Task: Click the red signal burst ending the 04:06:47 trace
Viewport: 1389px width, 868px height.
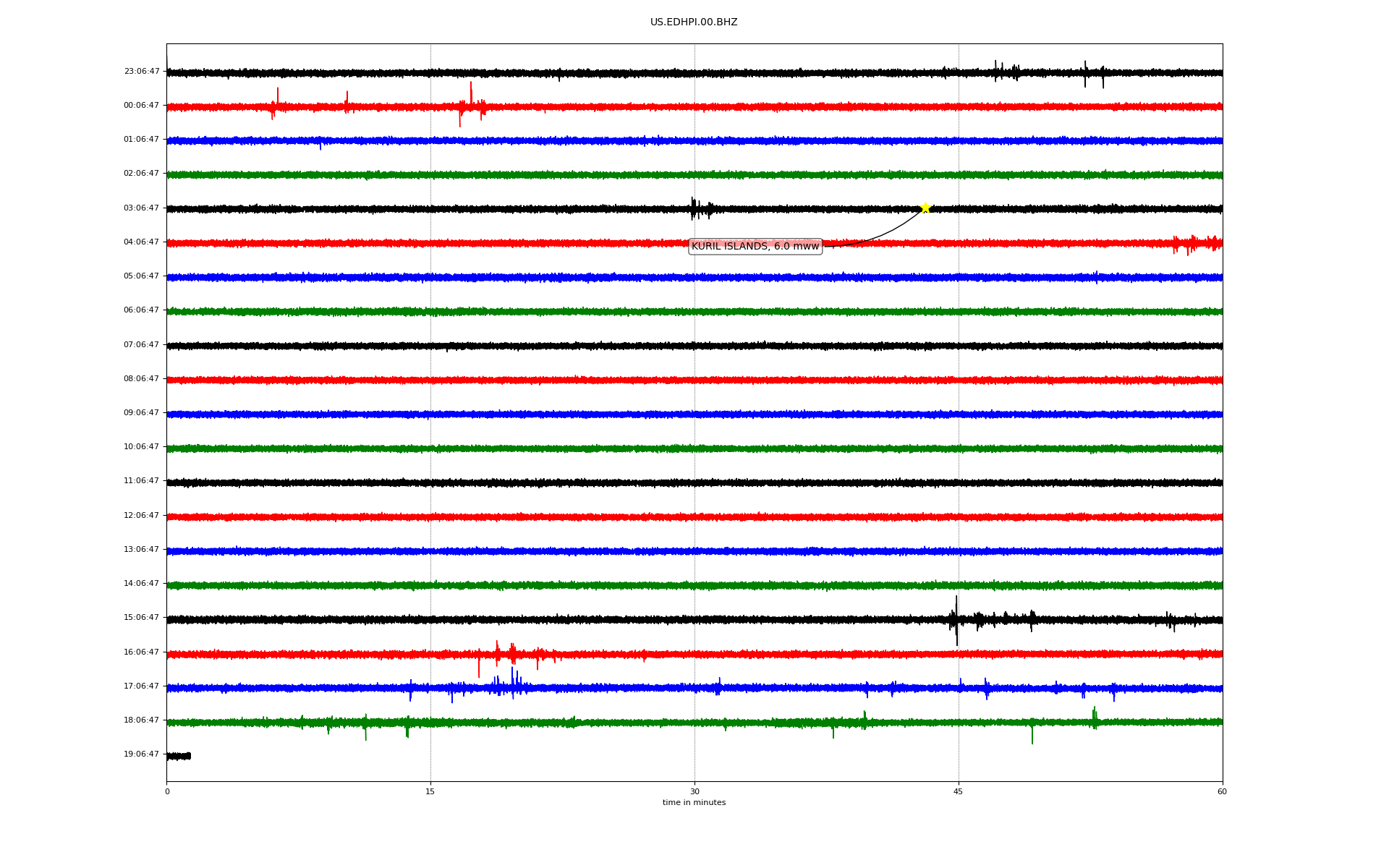Action: point(1197,244)
